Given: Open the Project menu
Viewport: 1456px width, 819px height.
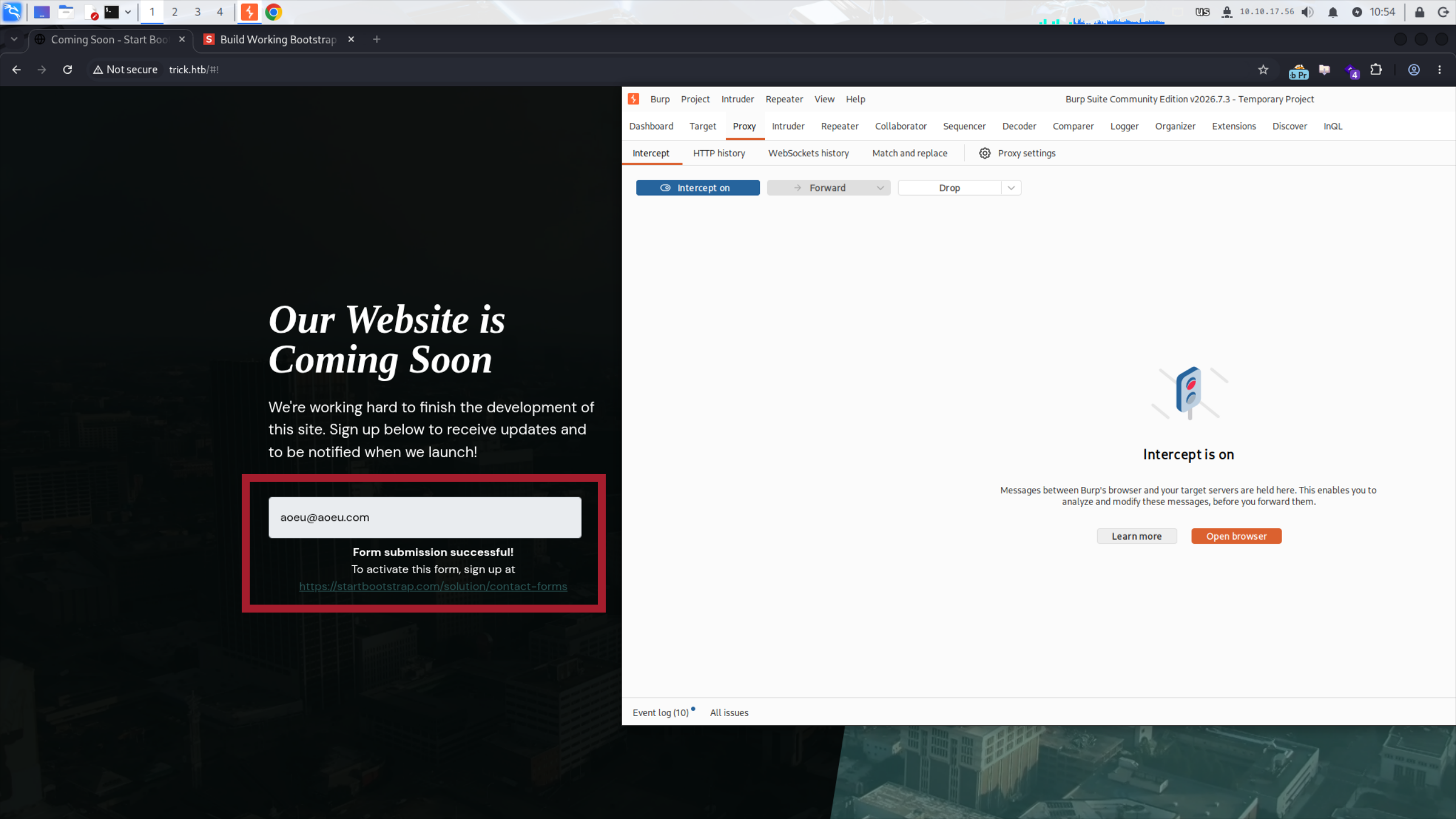Looking at the screenshot, I should coord(695,99).
